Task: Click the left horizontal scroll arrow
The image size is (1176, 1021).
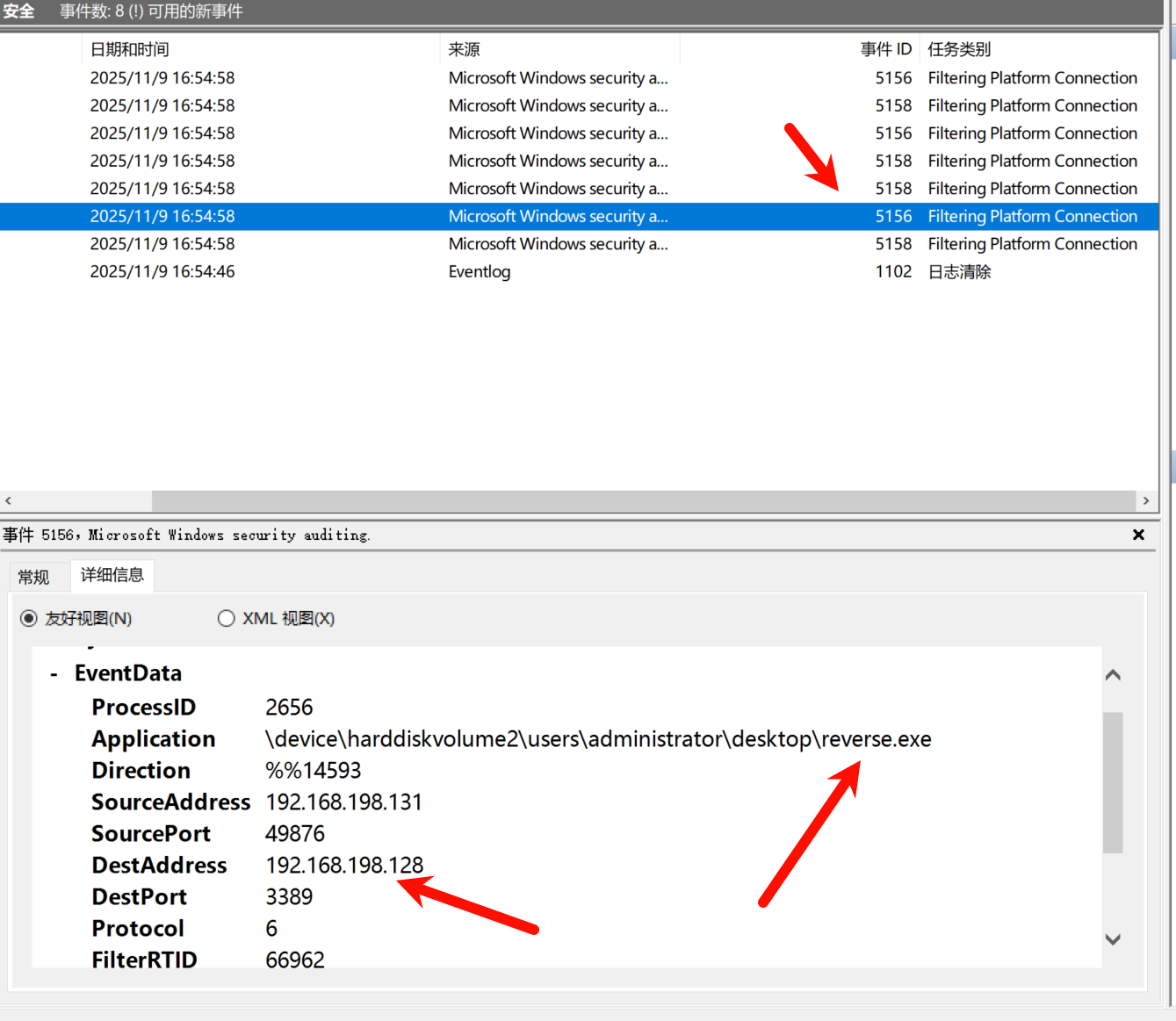Action: (x=9, y=500)
